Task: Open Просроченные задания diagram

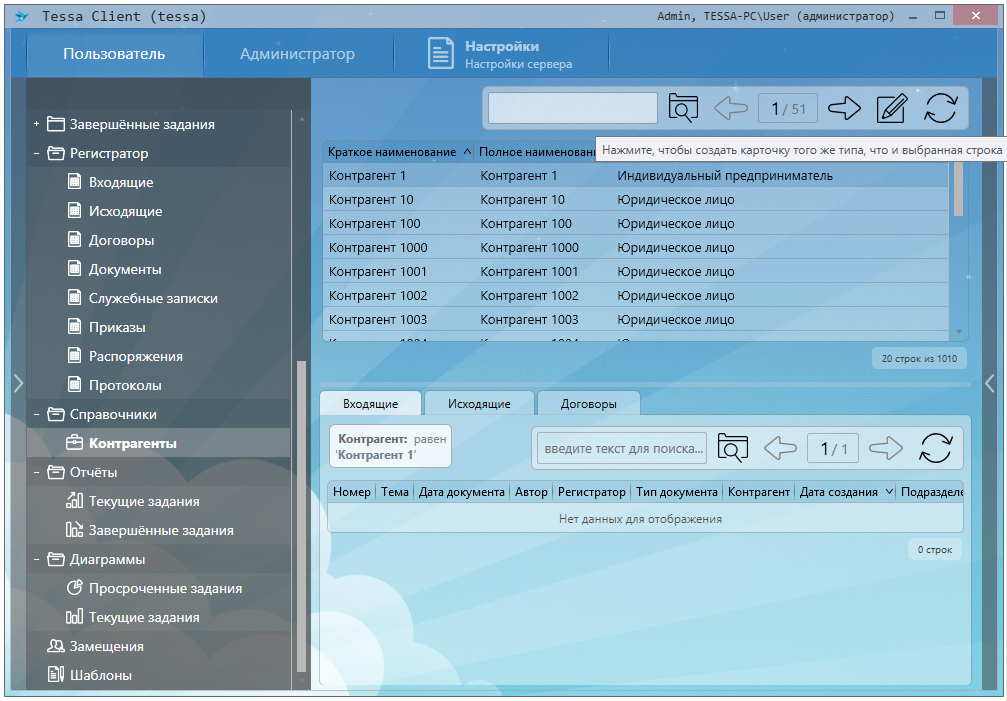Action: pos(166,588)
